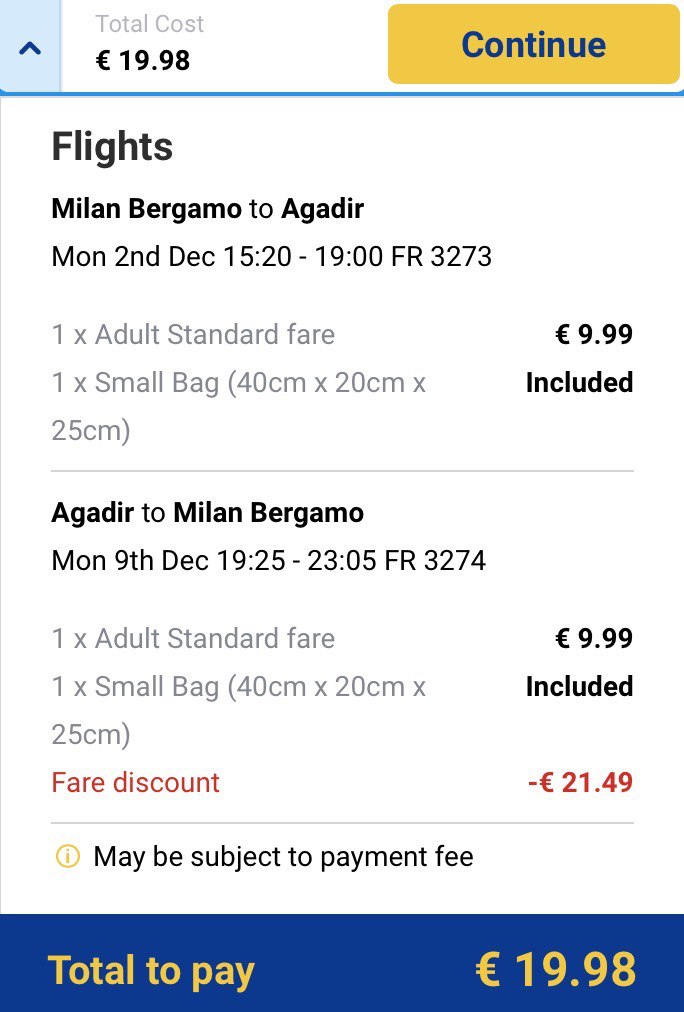Click the Mon 9th Dec FR 3274 flight line

pos(268,561)
